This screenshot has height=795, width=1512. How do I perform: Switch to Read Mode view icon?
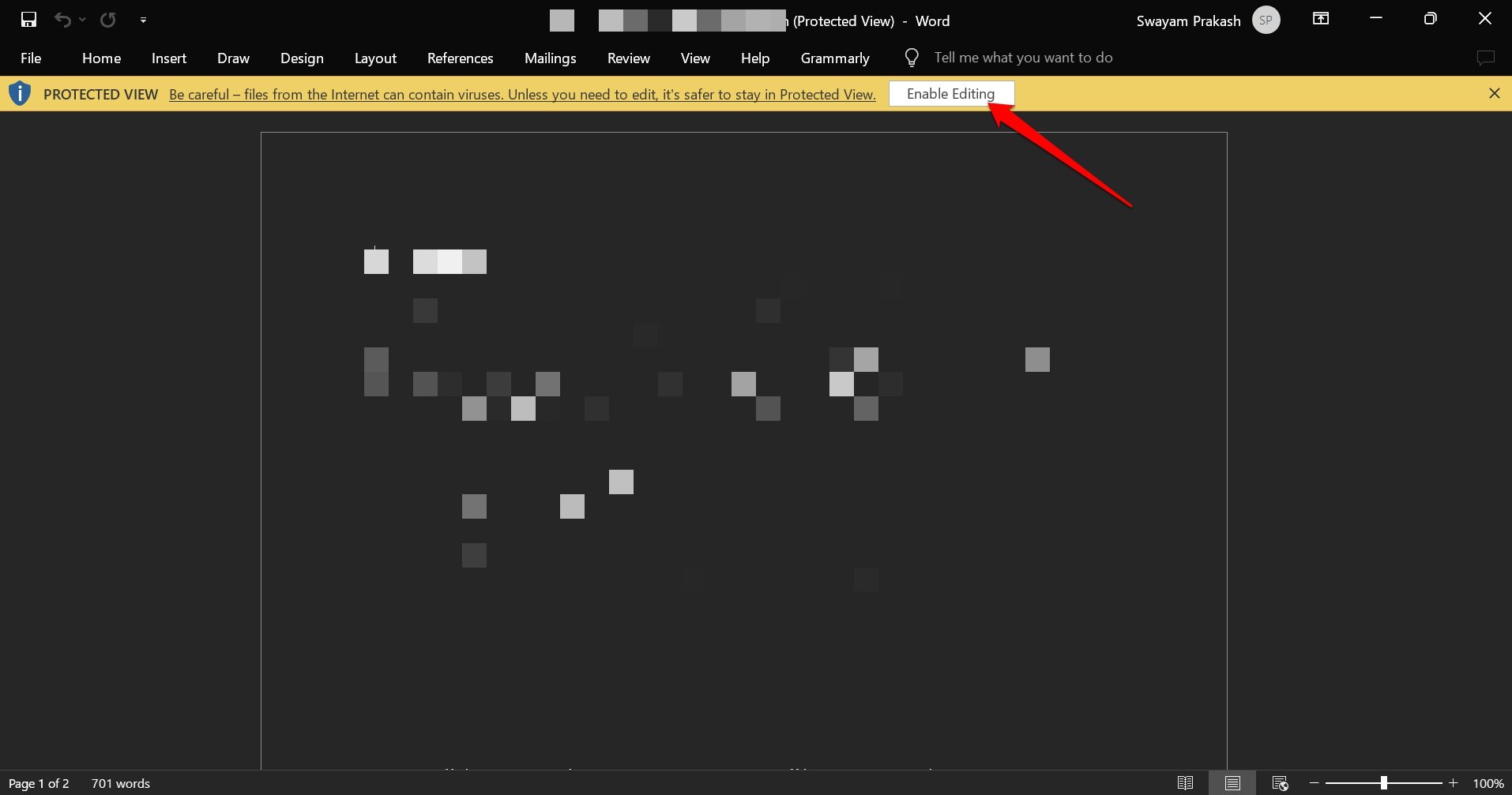pos(1185,783)
